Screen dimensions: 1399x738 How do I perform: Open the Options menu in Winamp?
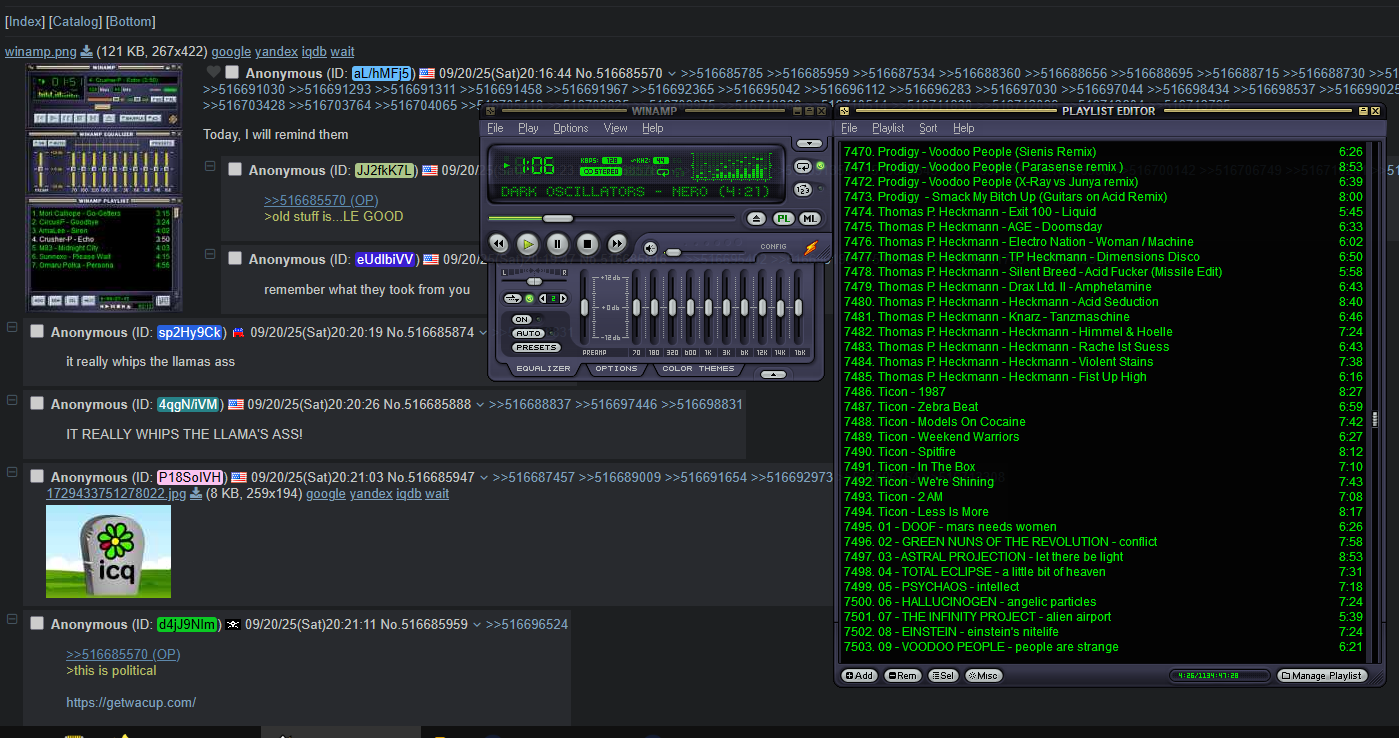click(570, 128)
